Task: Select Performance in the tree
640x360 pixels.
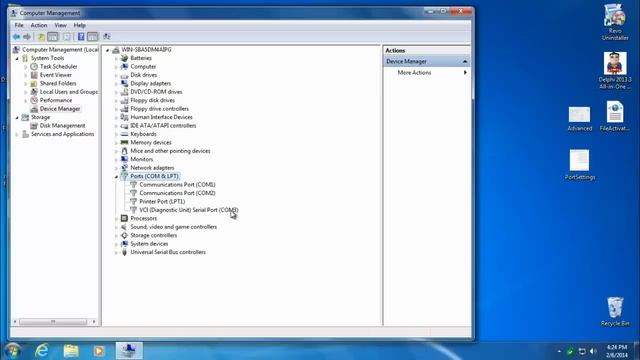Action: pos(56,100)
